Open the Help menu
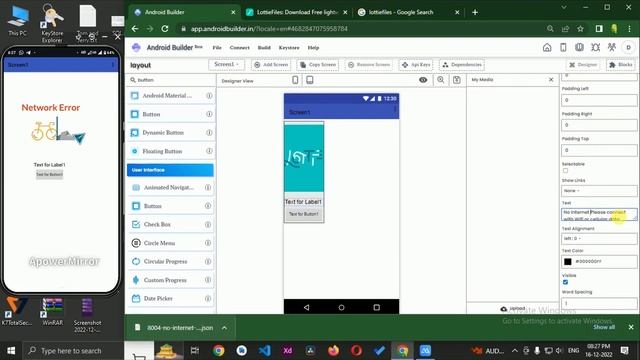 pyautogui.click(x=313, y=48)
